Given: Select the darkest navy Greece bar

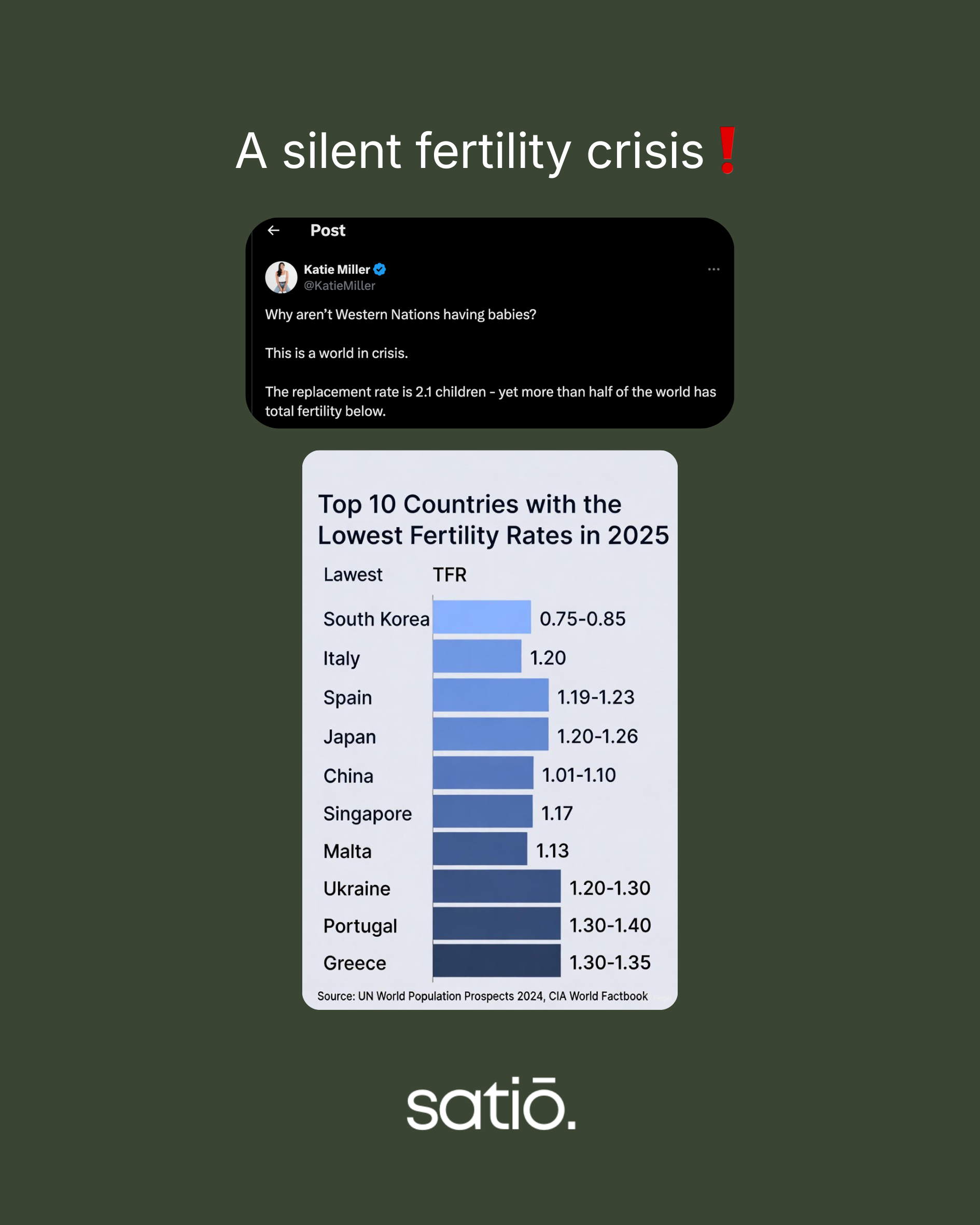Looking at the screenshot, I should [496, 961].
